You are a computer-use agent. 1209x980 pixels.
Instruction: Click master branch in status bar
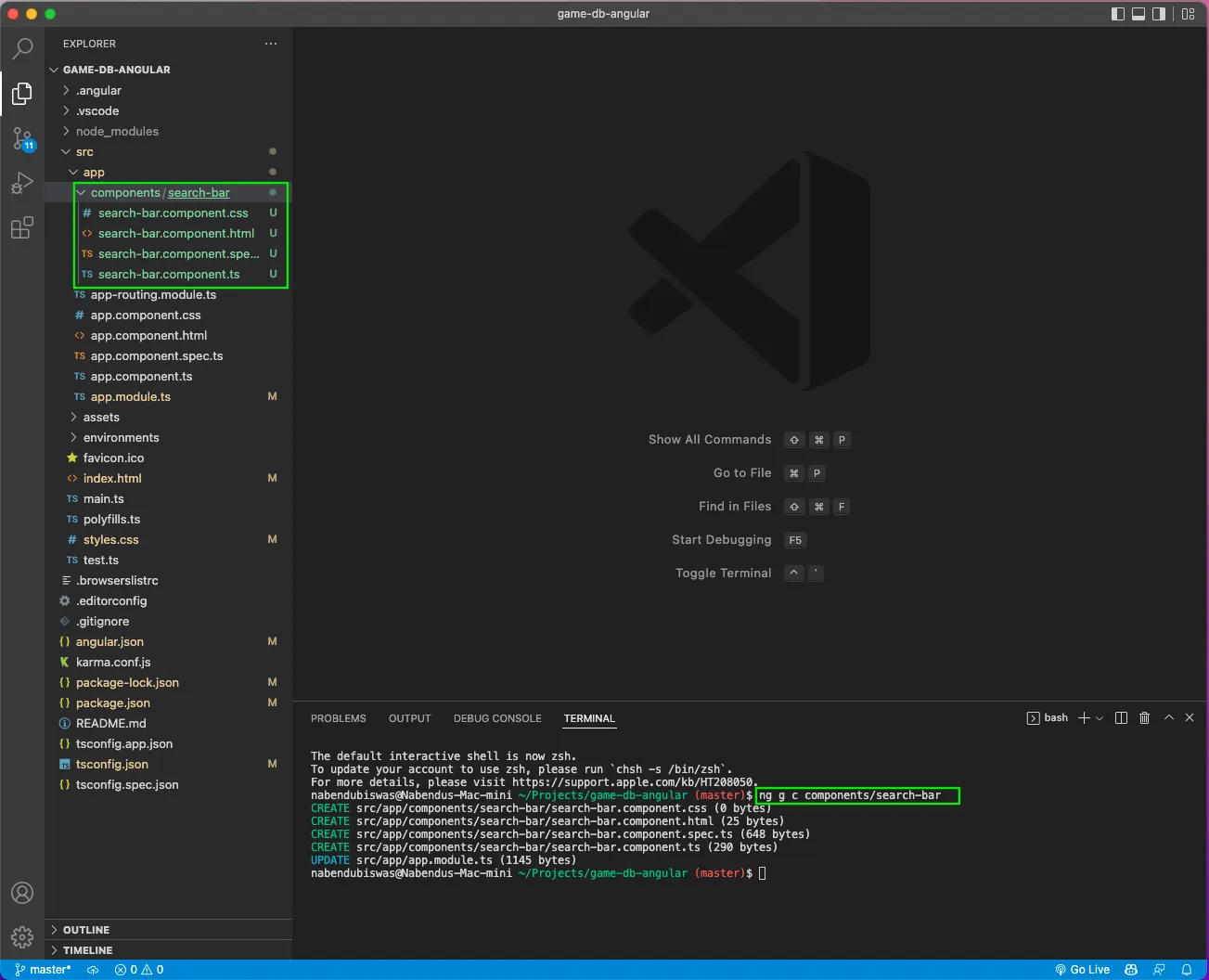coord(44,970)
